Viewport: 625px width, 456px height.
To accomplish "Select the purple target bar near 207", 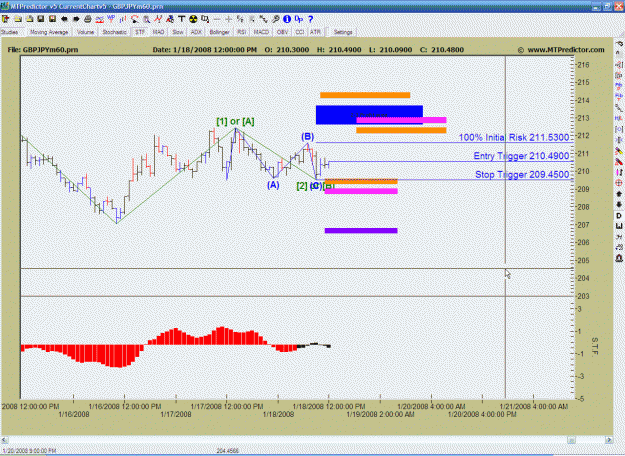I will point(361,230).
